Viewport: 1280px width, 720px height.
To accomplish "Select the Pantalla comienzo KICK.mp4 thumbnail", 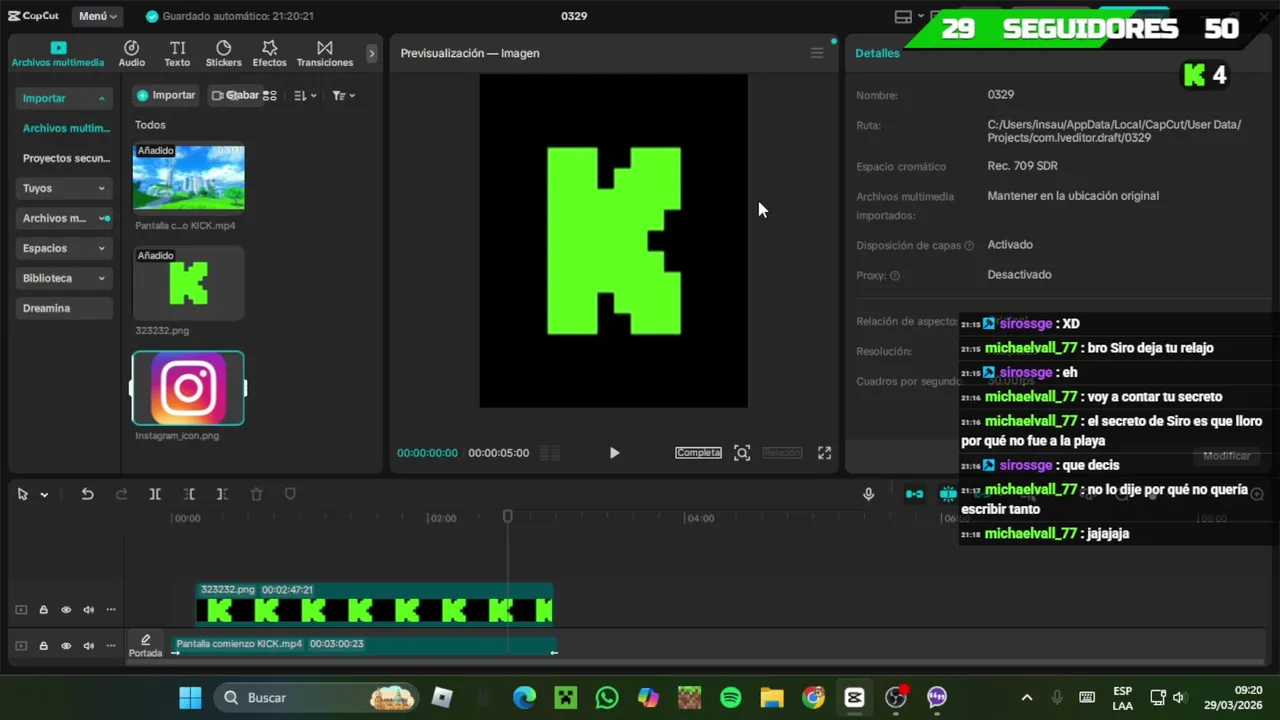I will coord(188,177).
